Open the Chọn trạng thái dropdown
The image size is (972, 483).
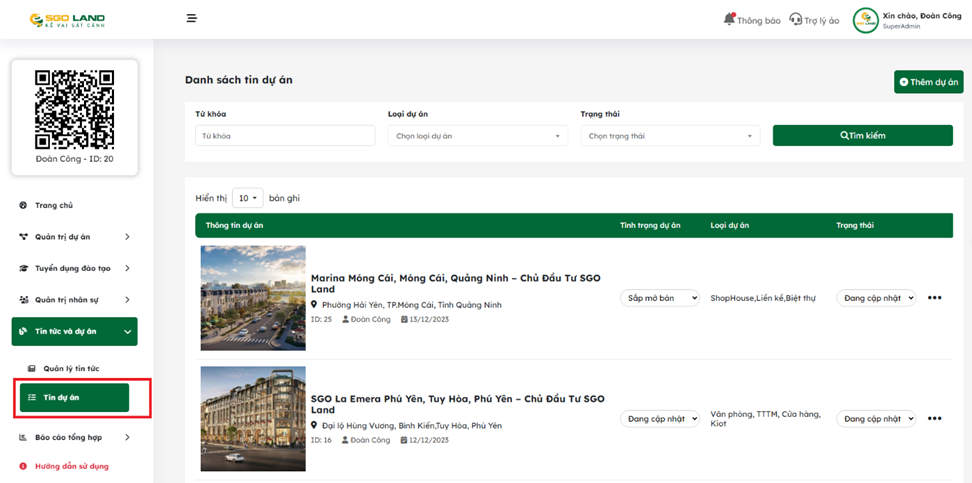click(670, 136)
